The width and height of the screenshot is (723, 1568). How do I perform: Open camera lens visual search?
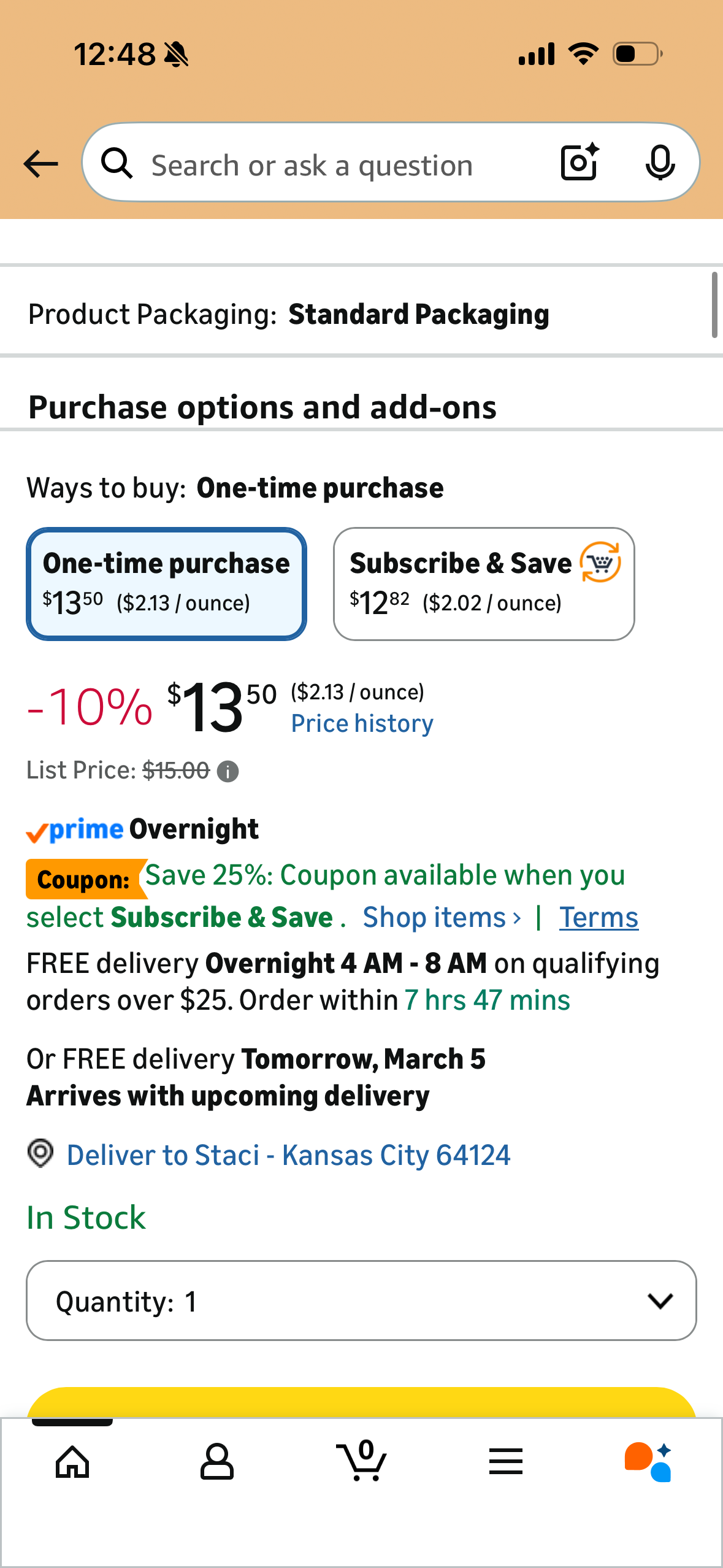point(580,163)
